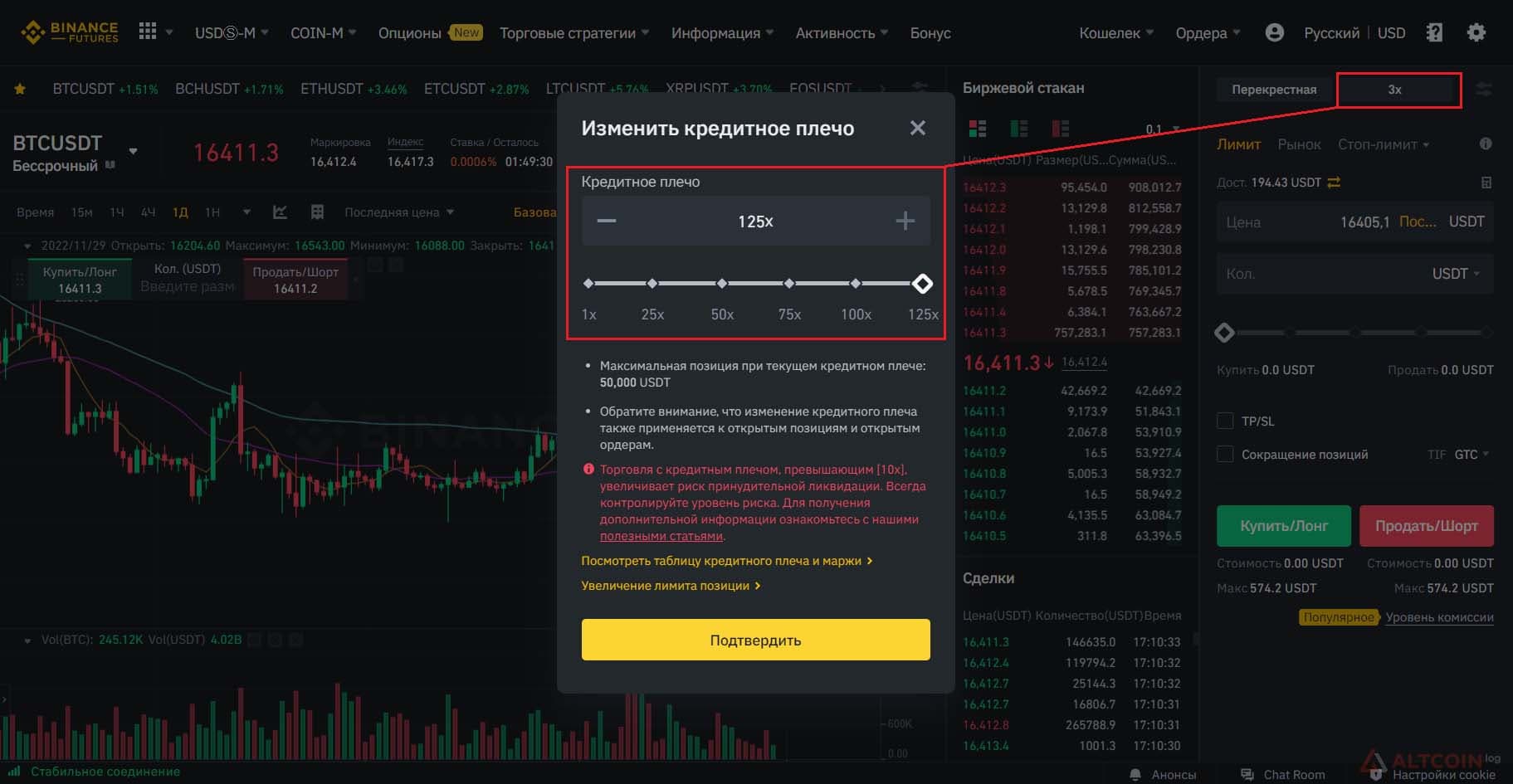
Task: Confirm leverage with the Подтвердить button
Action: (x=755, y=640)
